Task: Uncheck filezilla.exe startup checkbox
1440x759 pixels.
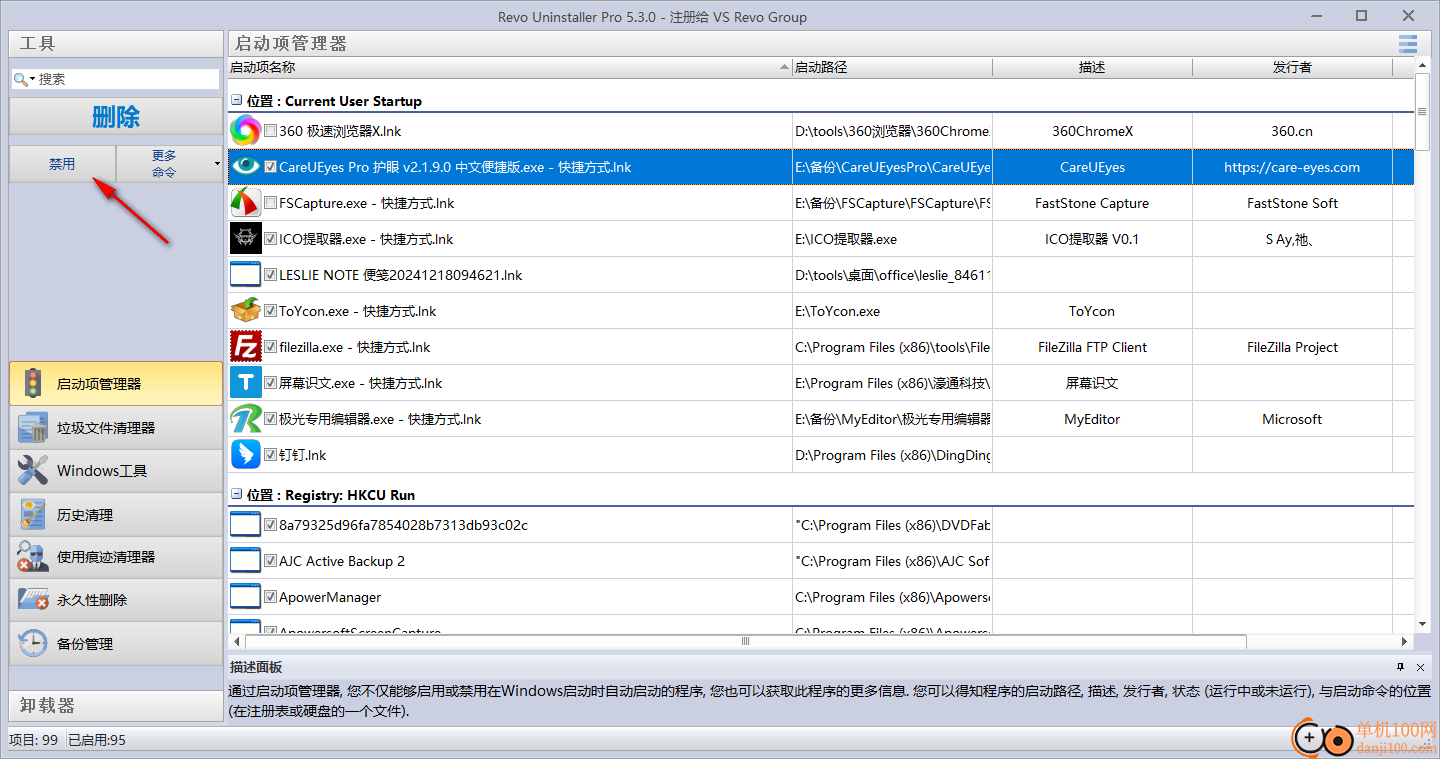Action: coord(270,347)
